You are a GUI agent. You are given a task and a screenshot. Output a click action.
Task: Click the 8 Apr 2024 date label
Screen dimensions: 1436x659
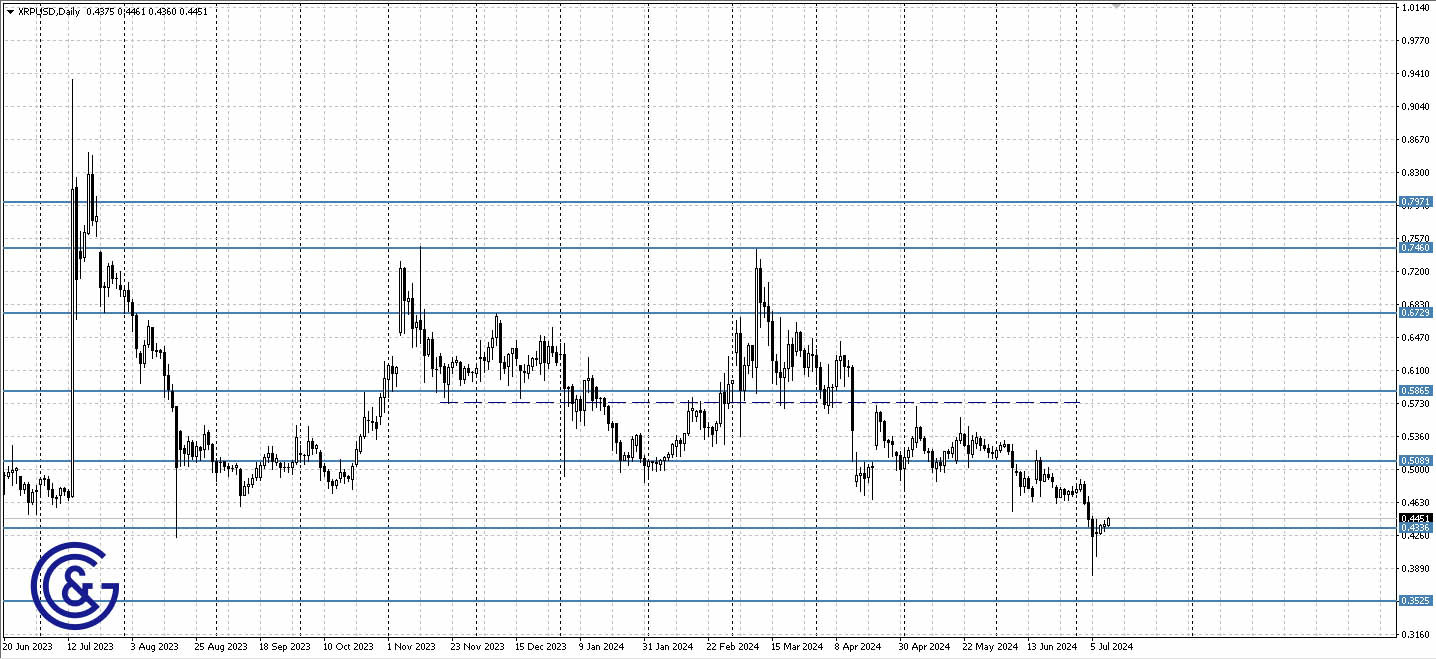[x=857, y=647]
